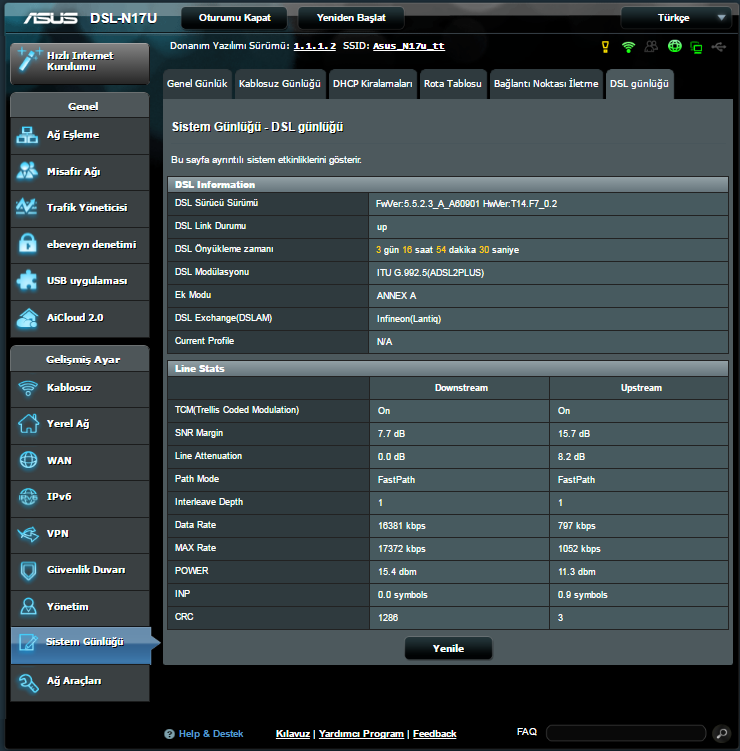The image size is (740, 751).
Task: Click the FAQ search input field
Action: coord(626,733)
